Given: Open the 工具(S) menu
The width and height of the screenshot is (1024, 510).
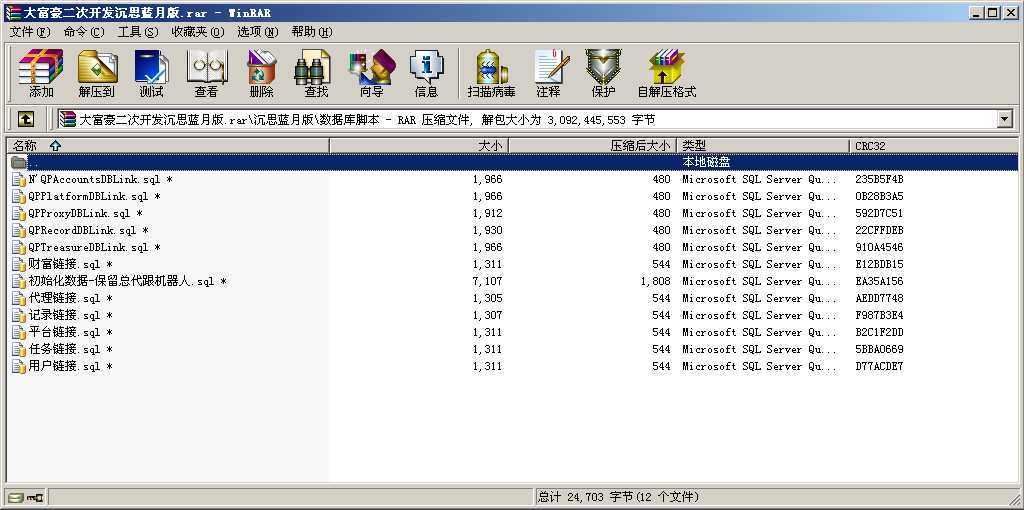Looking at the screenshot, I should point(138,31).
